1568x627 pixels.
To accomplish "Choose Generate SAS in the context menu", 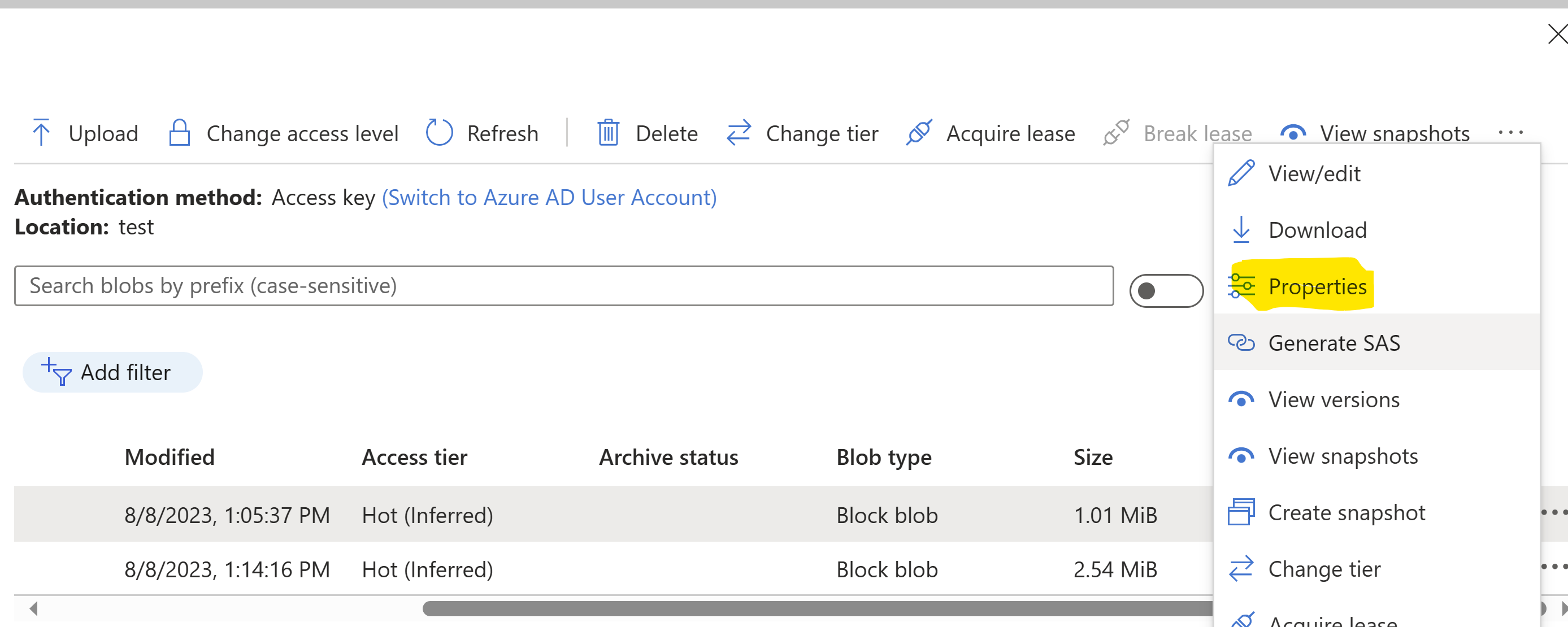I will click(1333, 343).
